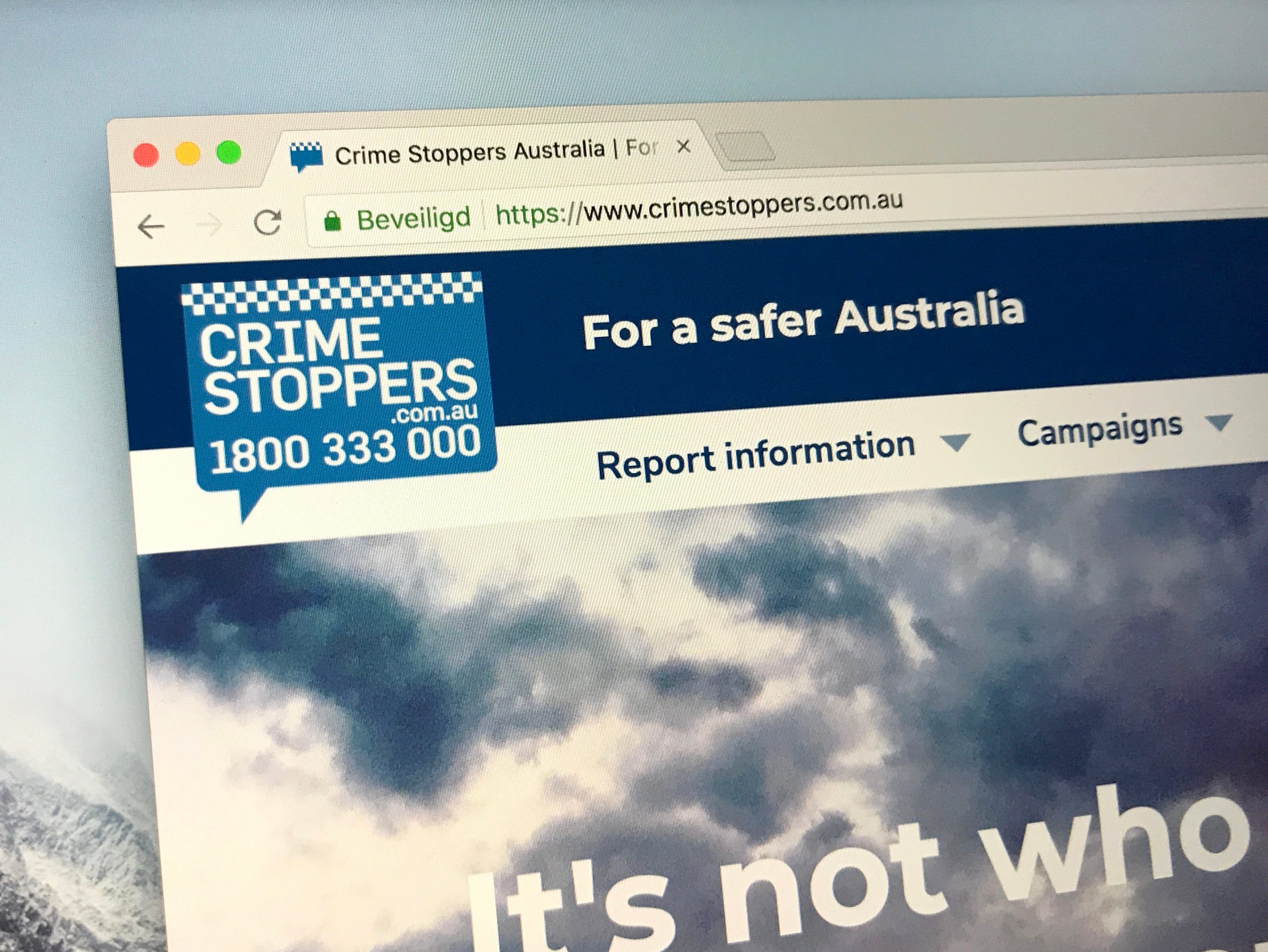Click the yellow minimize window button

pos(187,154)
